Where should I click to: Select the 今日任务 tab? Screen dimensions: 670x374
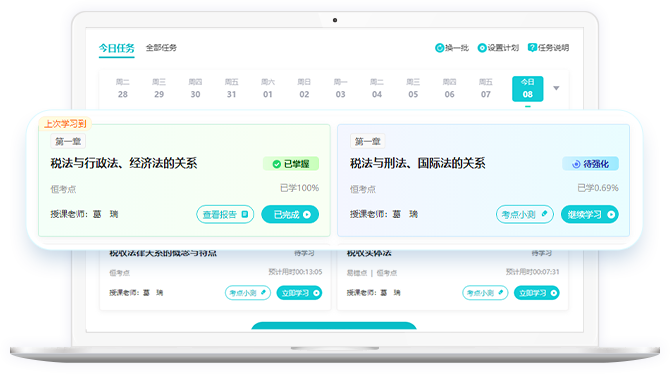pyautogui.click(x=117, y=48)
